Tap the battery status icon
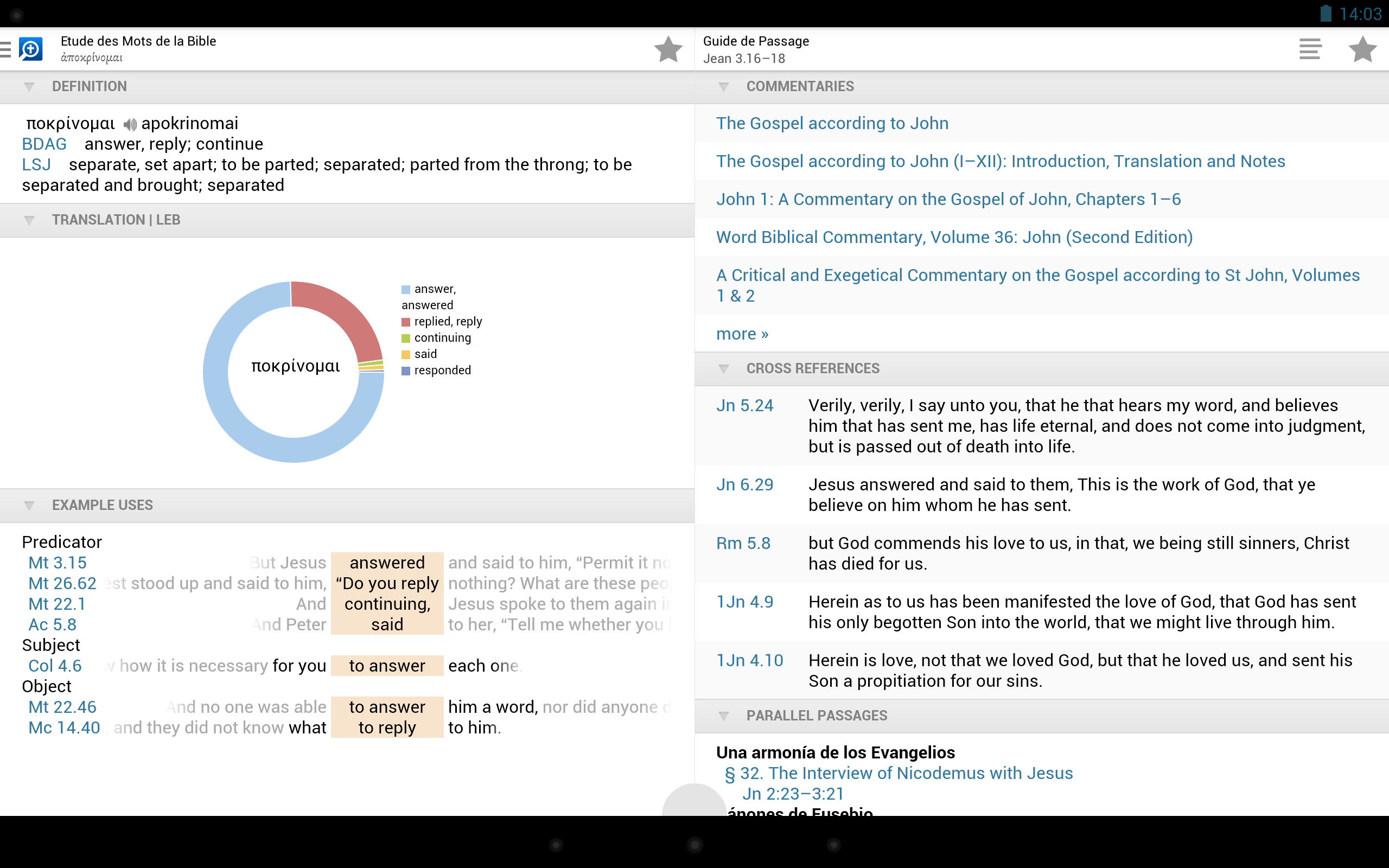The height and width of the screenshot is (868, 1389). pos(1326,13)
